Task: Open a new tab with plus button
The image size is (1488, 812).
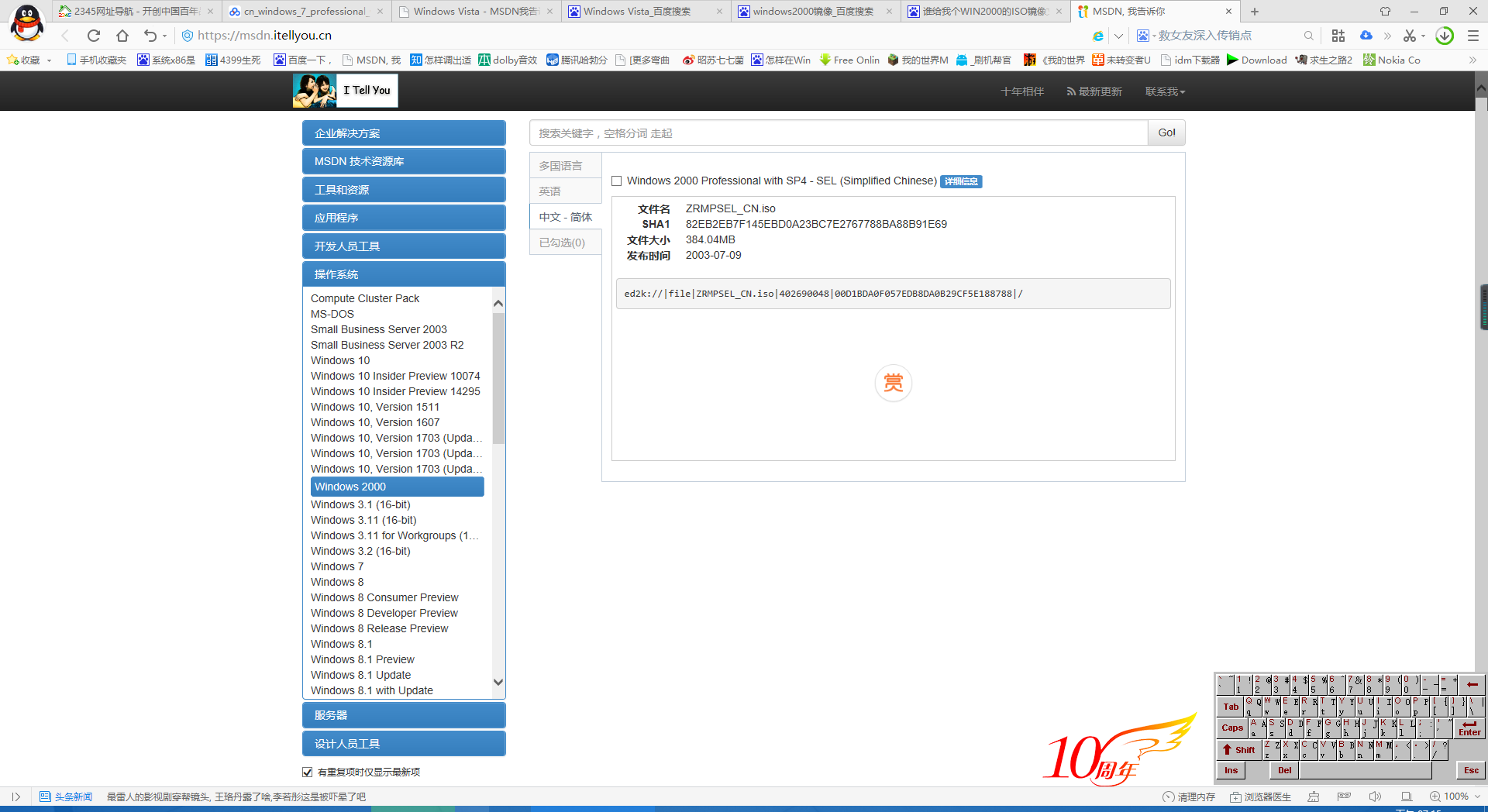Action: pos(1255,11)
